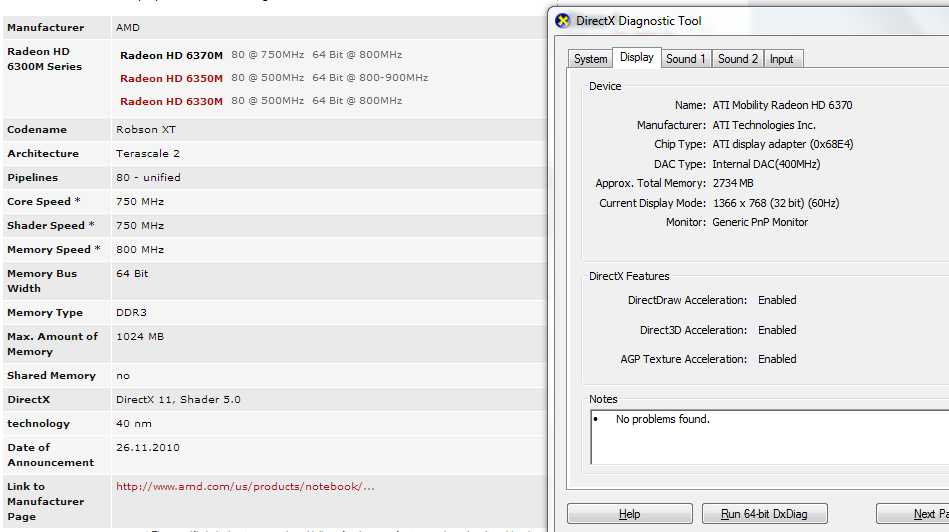Click the ATI Mobility Radeon HD 6370 name
The width and height of the screenshot is (949, 532).
point(782,105)
